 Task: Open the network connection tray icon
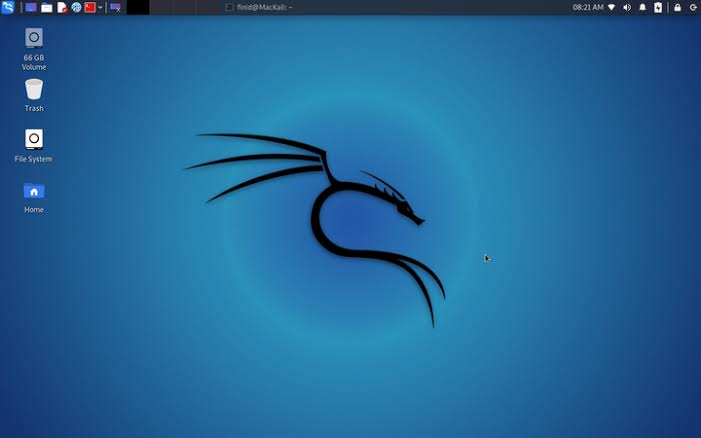coord(612,8)
